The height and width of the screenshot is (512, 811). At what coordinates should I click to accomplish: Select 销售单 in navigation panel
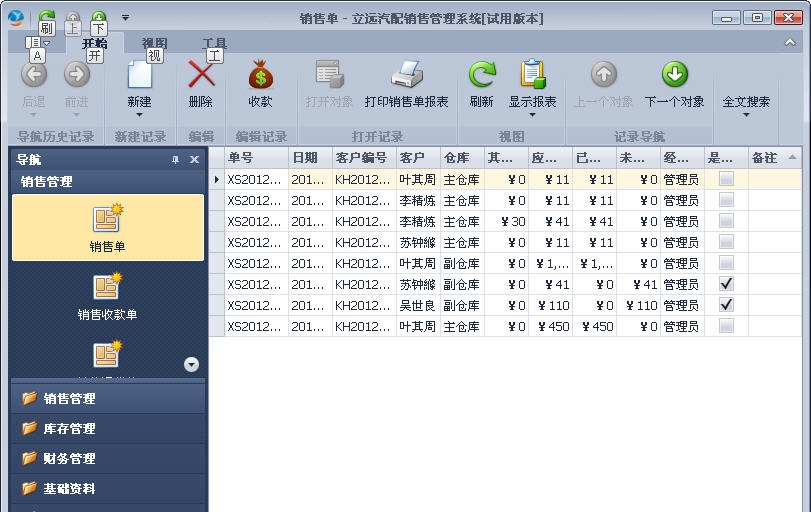click(108, 228)
